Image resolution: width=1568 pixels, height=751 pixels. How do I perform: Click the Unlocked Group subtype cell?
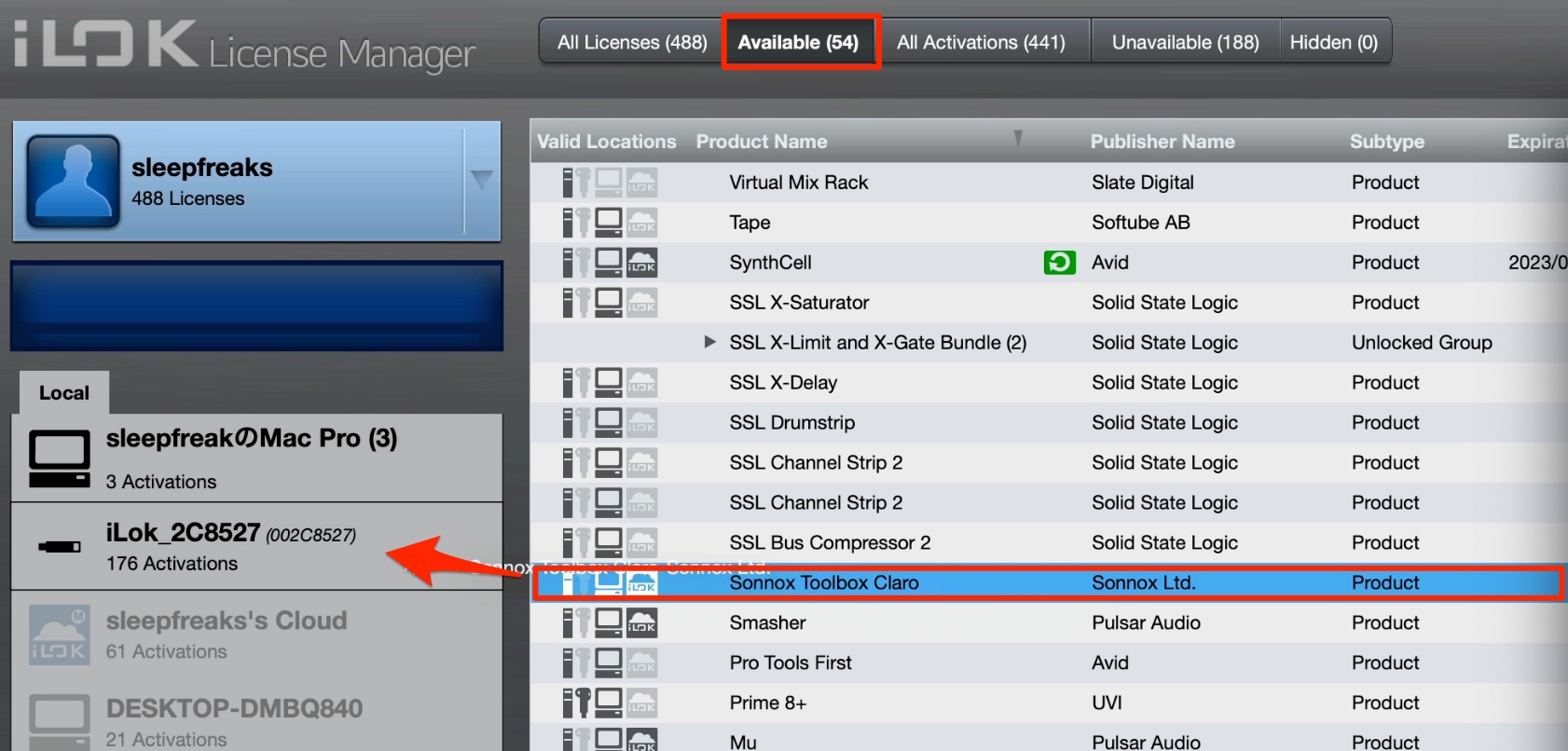click(1422, 343)
